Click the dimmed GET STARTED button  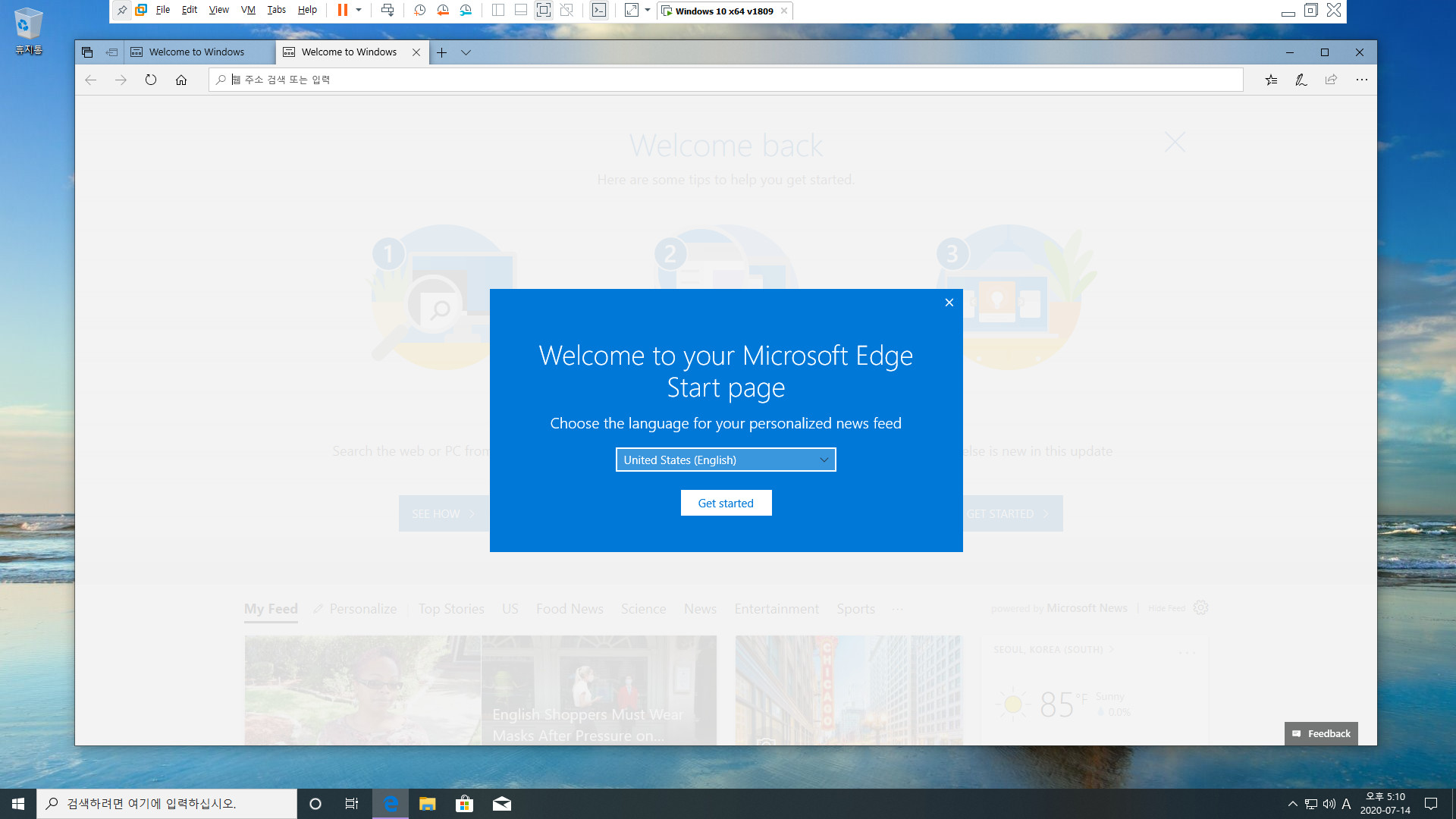(1012, 513)
